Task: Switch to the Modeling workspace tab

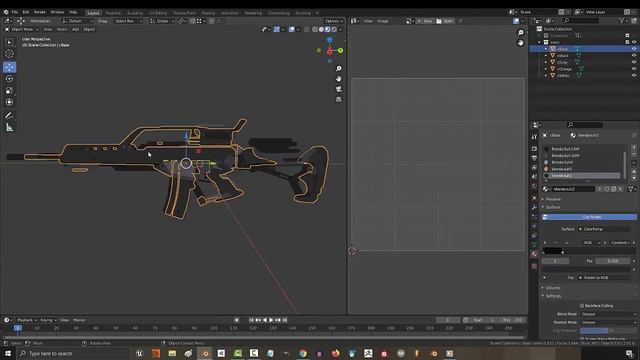Action: click(113, 13)
